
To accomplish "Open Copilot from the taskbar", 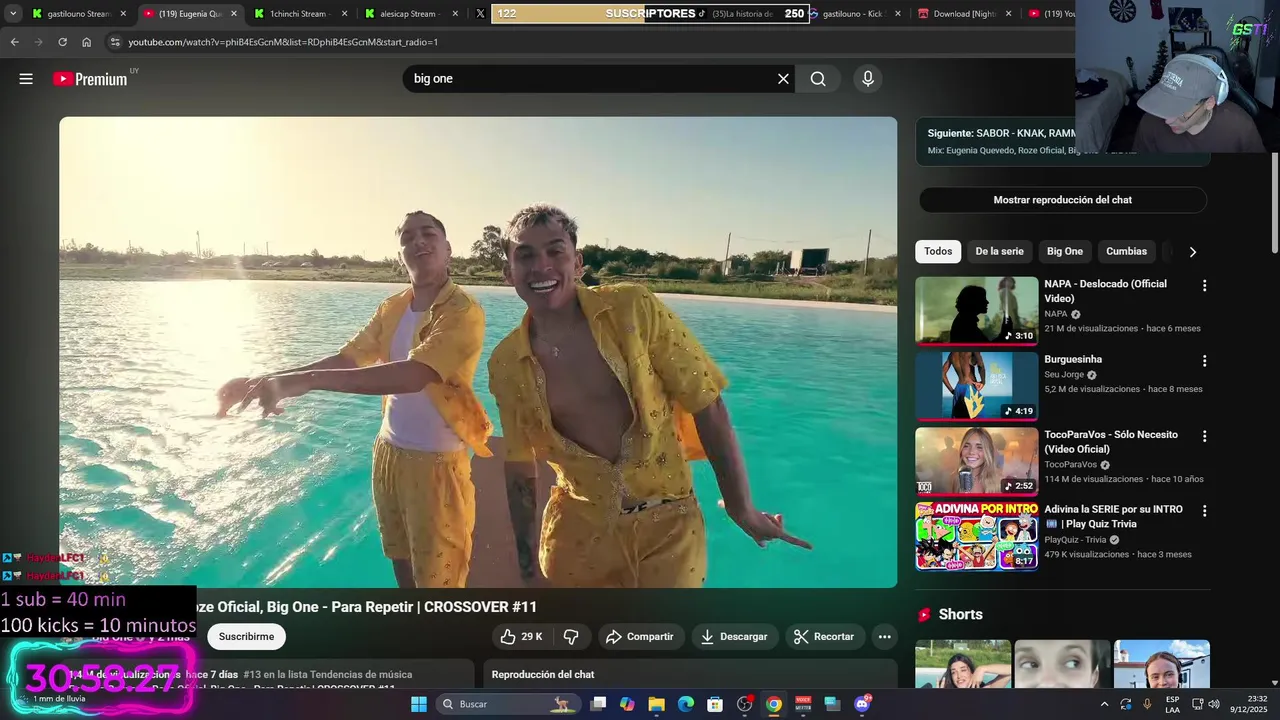I will [627, 704].
